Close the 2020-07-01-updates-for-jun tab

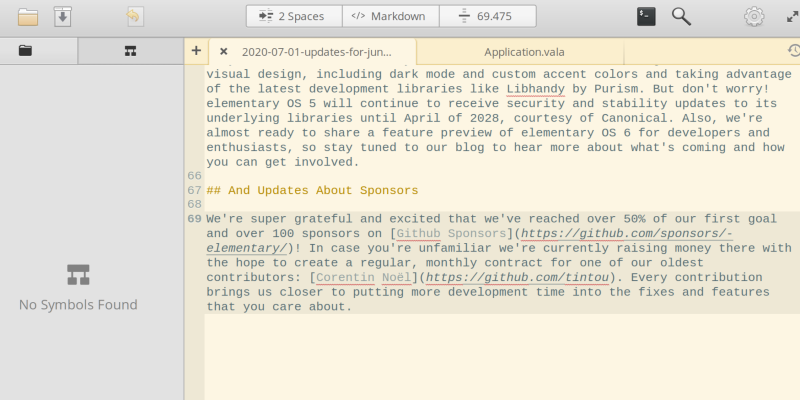(x=223, y=51)
